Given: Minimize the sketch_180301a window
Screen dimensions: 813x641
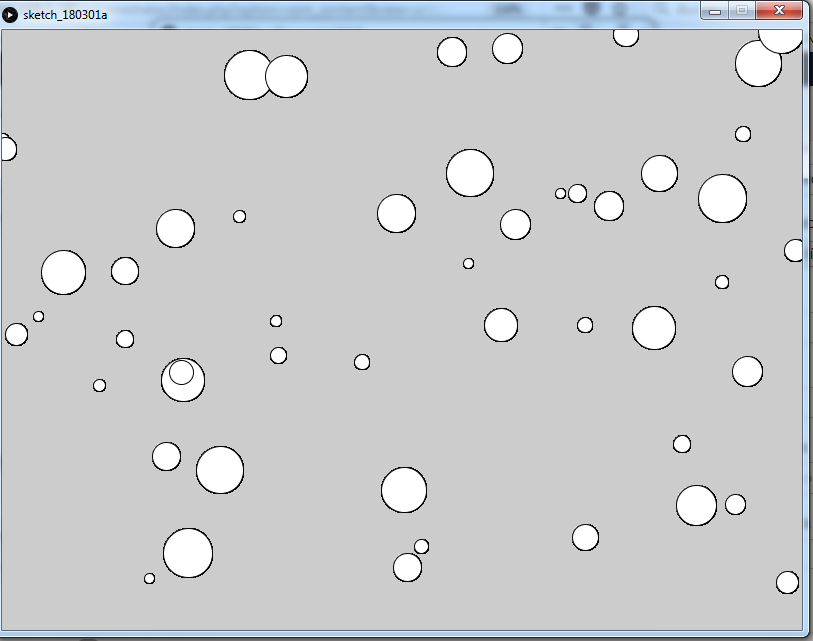Looking at the screenshot, I should (x=715, y=10).
